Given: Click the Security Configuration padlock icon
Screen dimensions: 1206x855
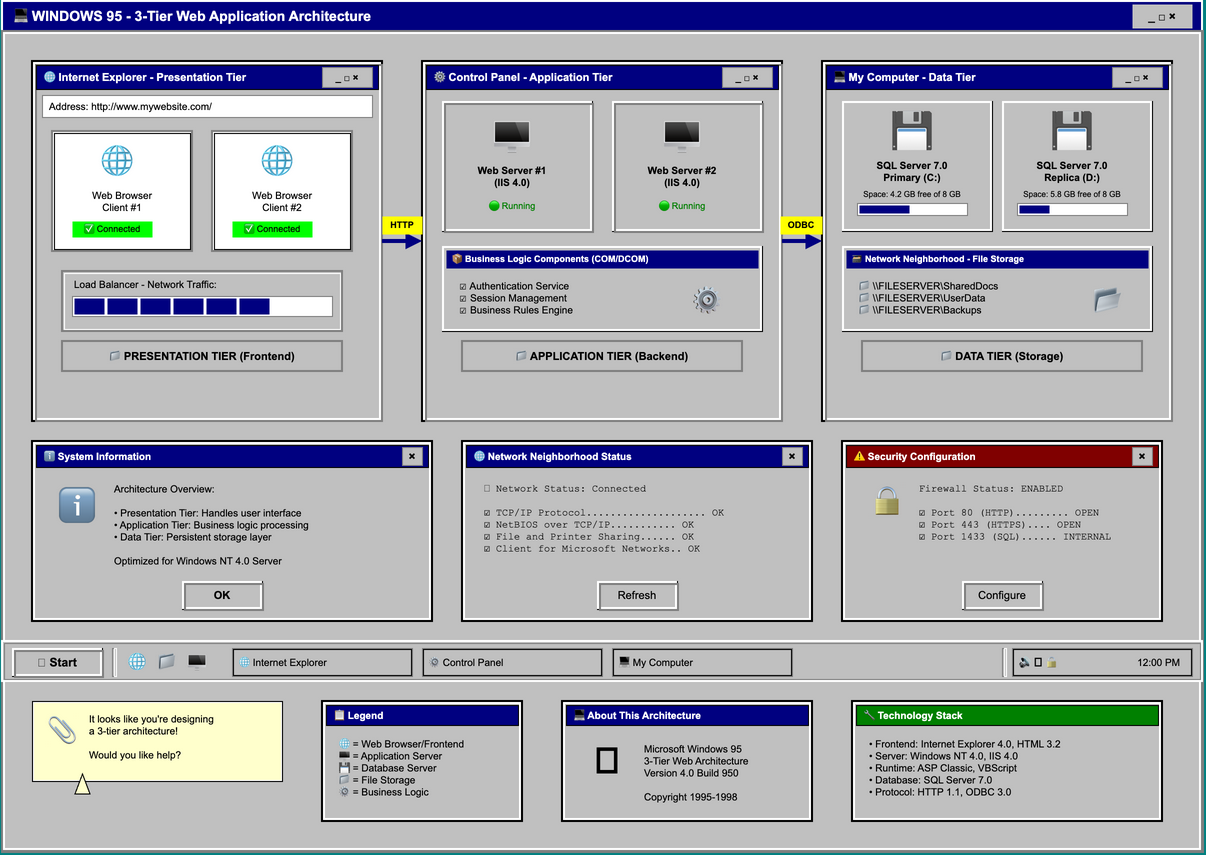Looking at the screenshot, I should [x=887, y=501].
